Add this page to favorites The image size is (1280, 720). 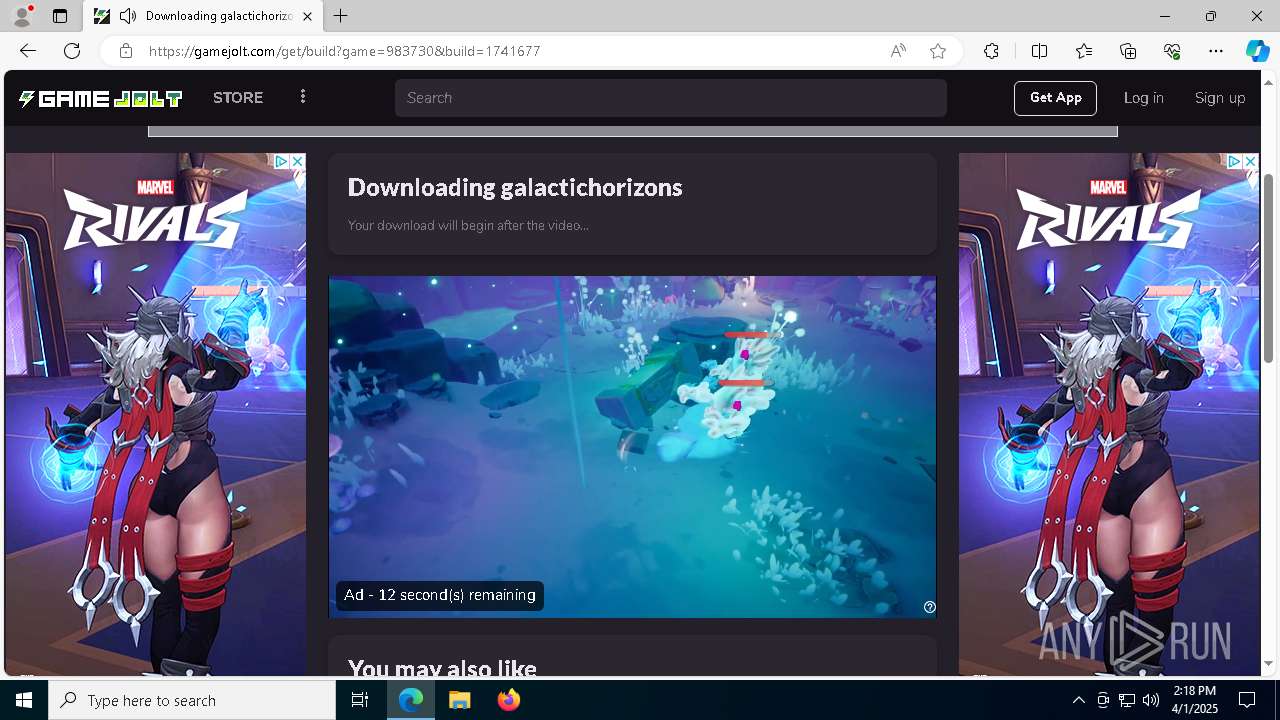point(938,51)
